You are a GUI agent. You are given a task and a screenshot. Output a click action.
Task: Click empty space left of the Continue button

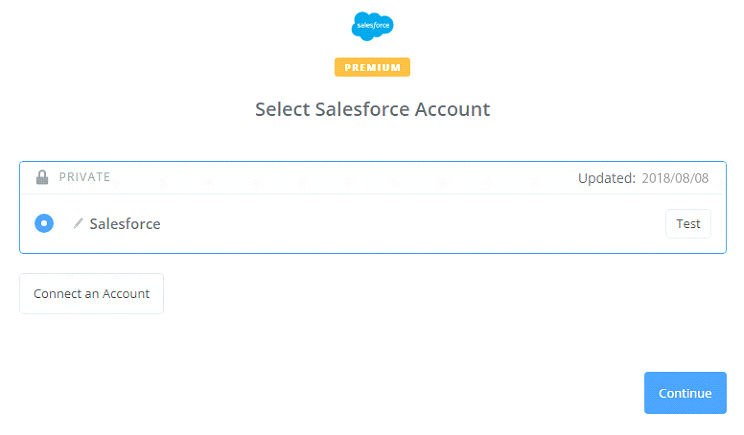500,393
